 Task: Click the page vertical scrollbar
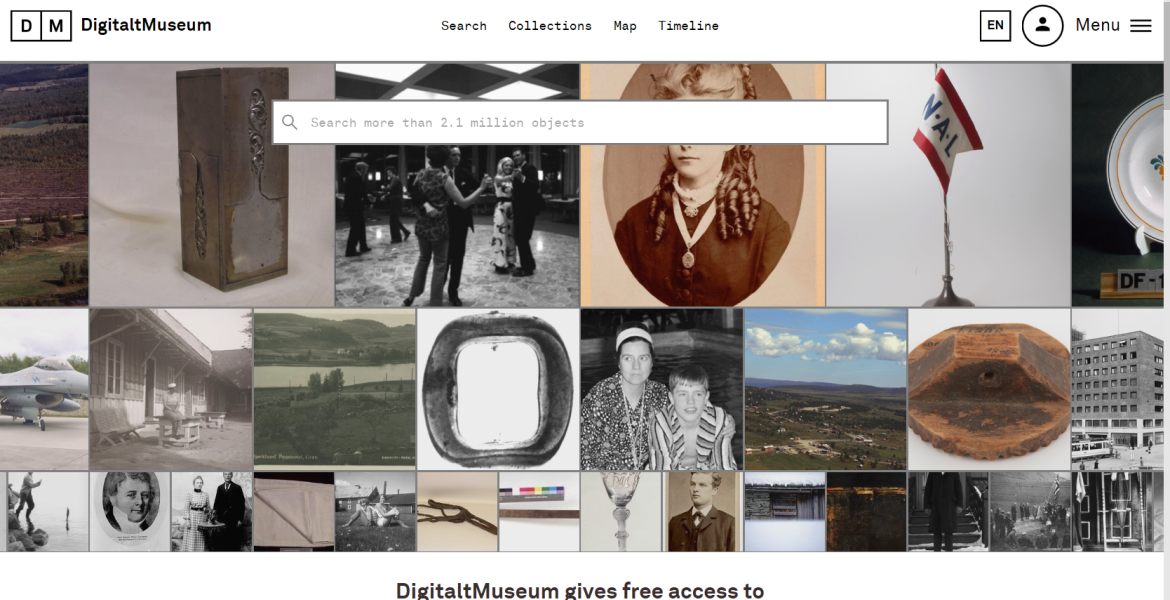pyautogui.click(x=1166, y=300)
